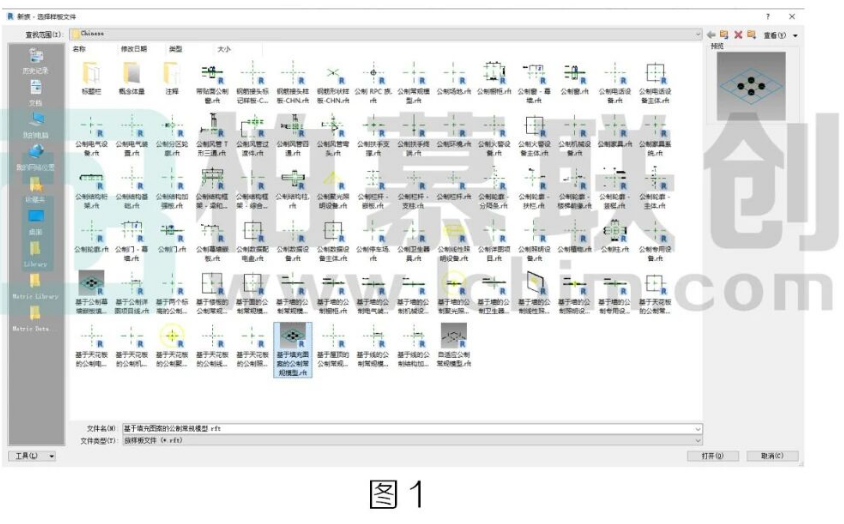Sort files by 修改日期 column header
Screen dimensions: 844x524
[x=134, y=48]
